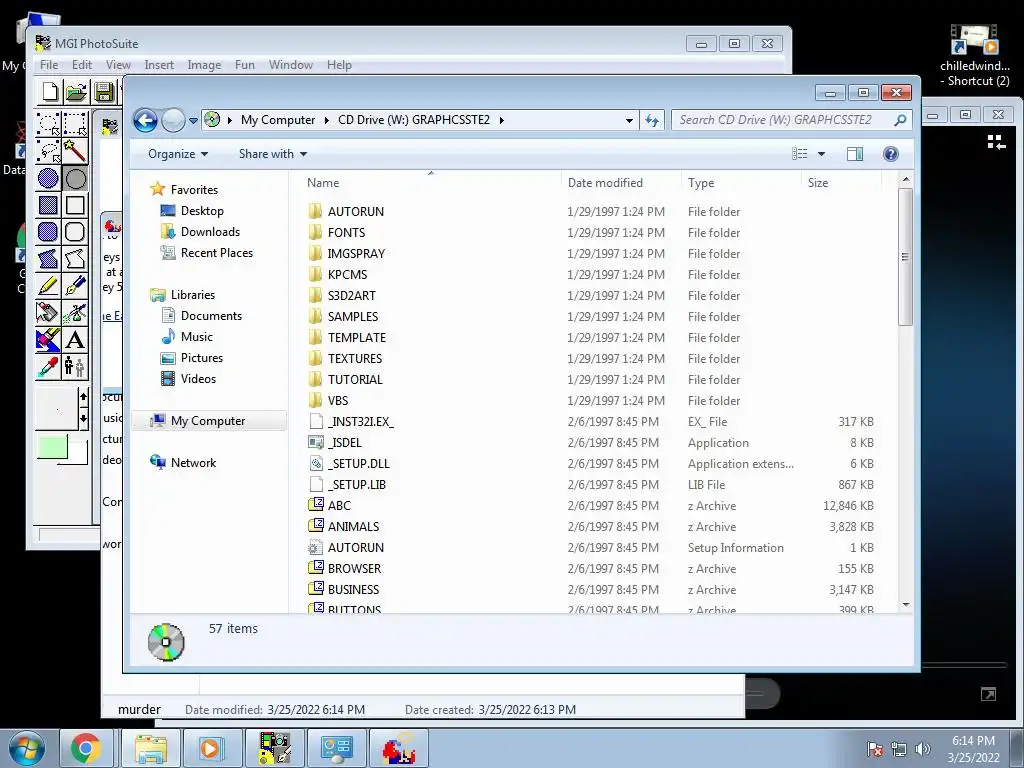Select the spray can tool

(x=75, y=312)
